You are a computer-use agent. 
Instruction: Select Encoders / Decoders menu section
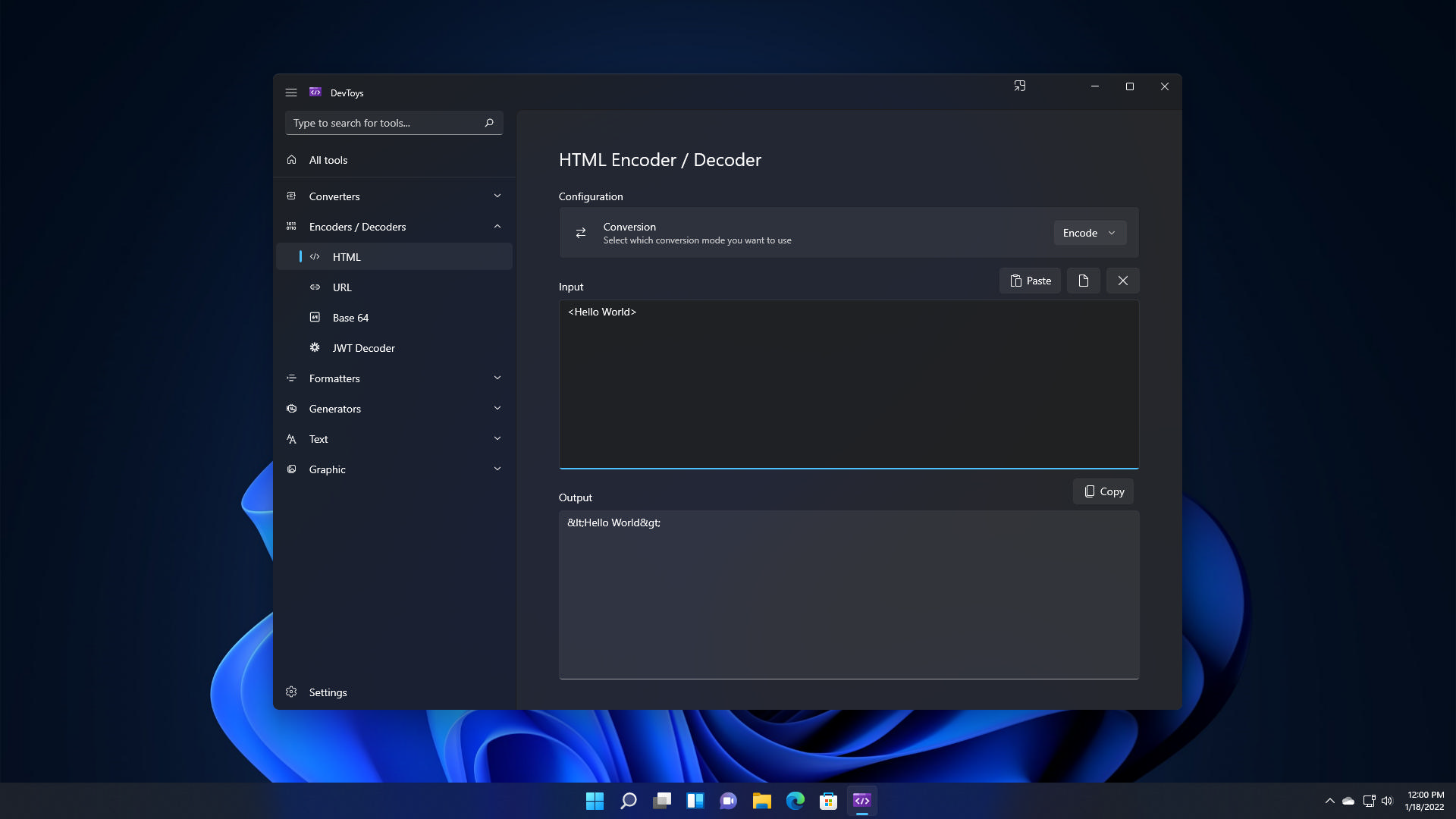[x=394, y=226]
